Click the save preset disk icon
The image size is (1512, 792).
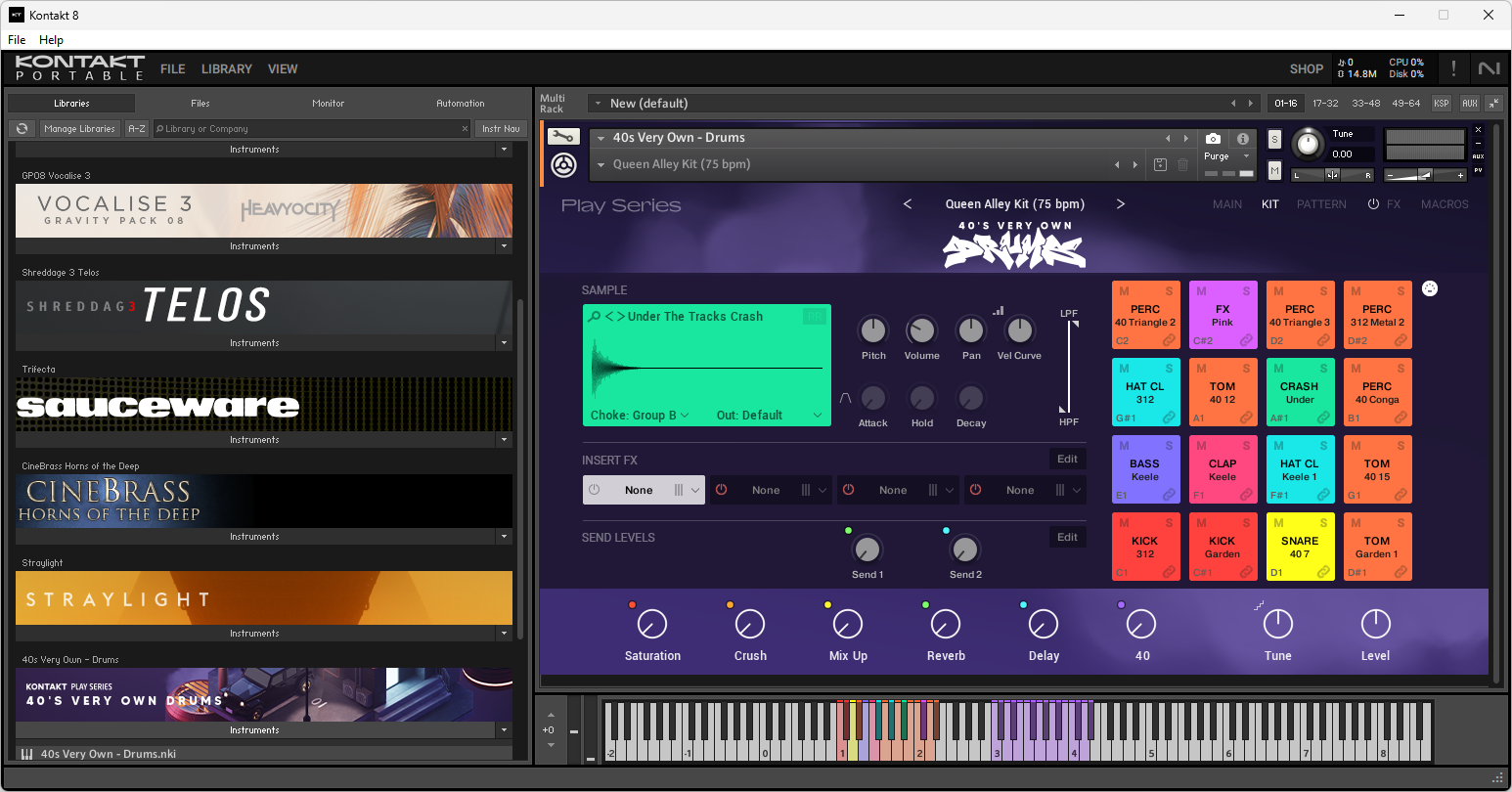pos(1160,165)
